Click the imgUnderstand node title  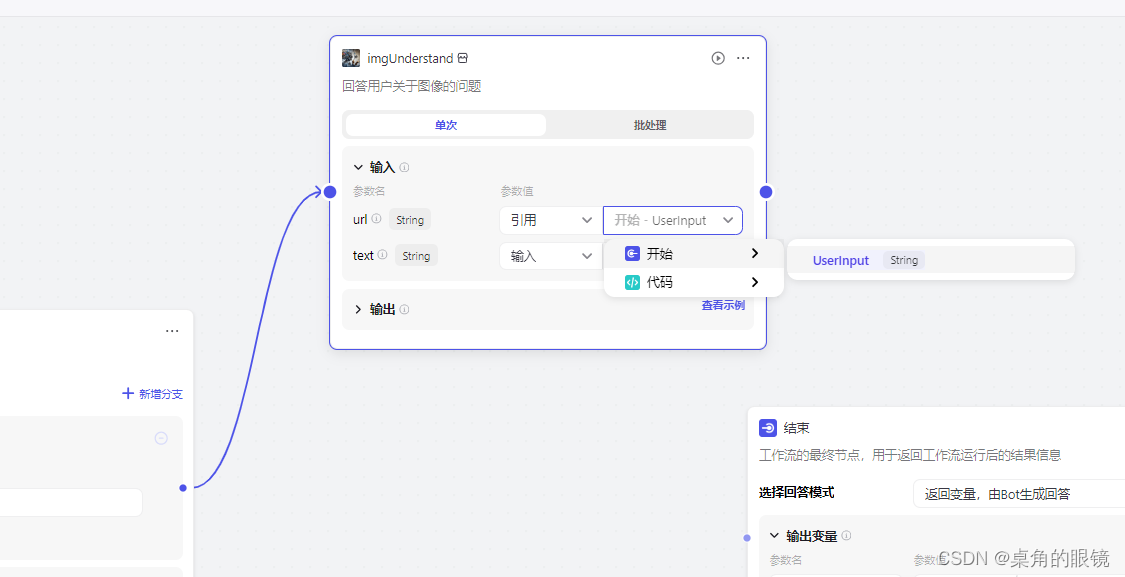pyautogui.click(x=410, y=58)
